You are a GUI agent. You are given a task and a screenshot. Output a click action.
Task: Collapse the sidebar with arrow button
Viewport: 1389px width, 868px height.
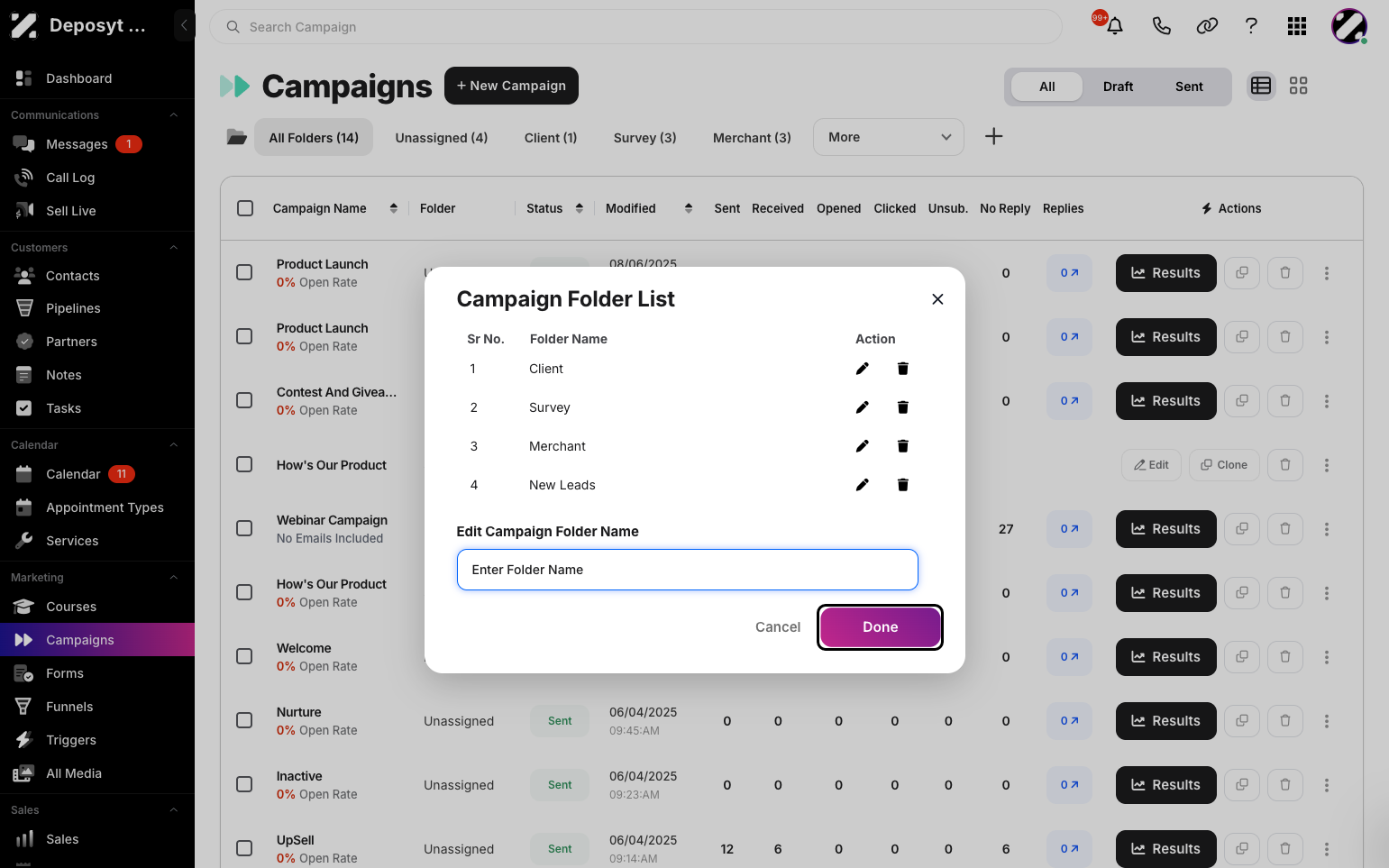184,25
